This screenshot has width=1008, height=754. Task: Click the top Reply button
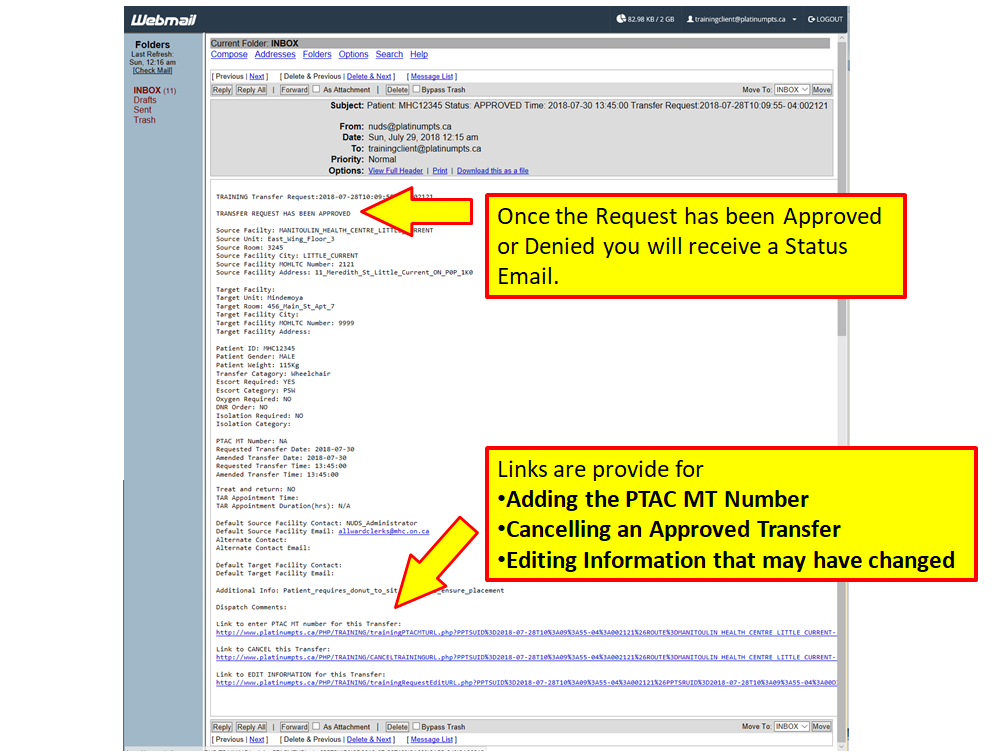click(222, 90)
